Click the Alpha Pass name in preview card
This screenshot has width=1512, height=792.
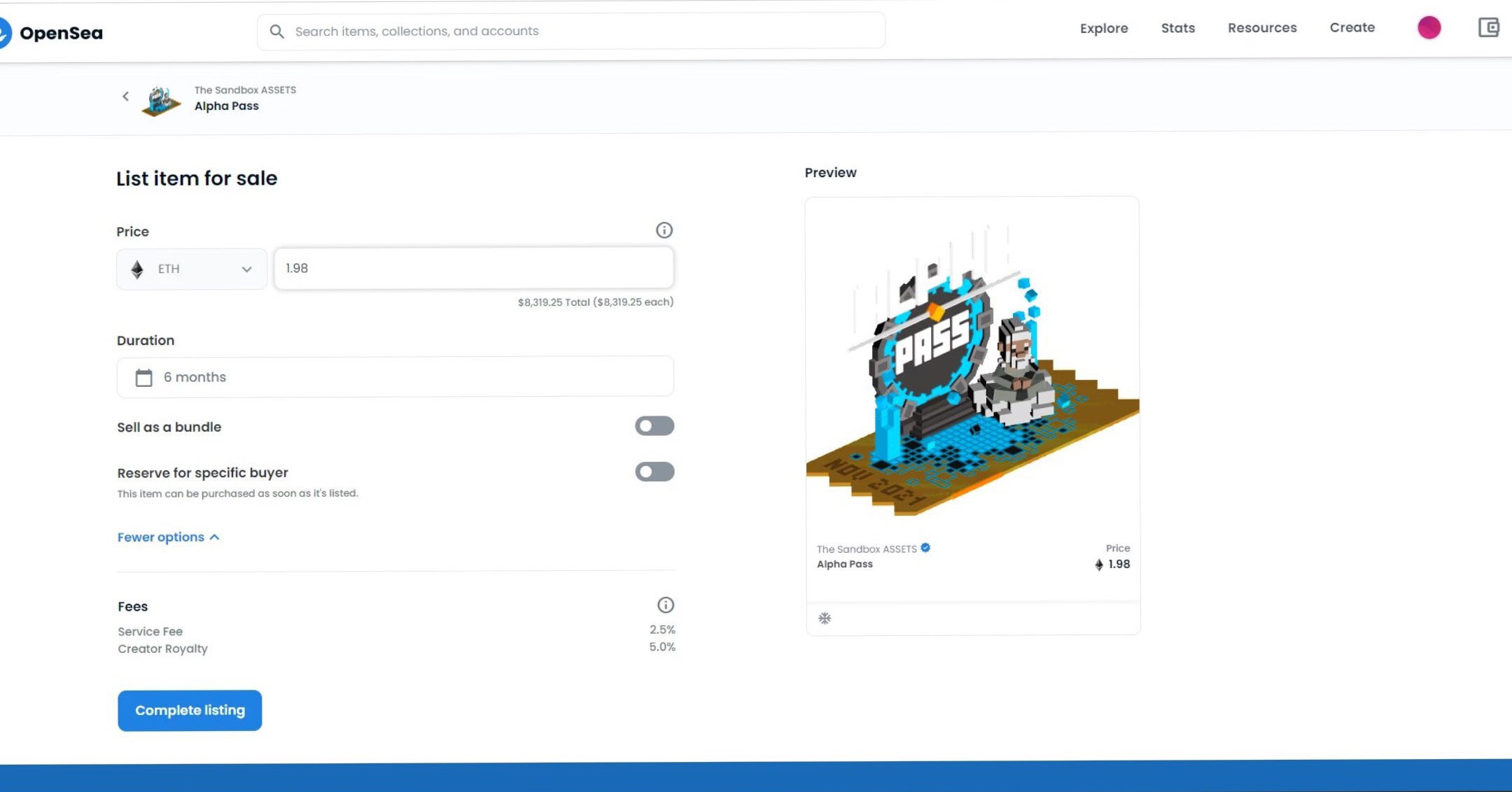click(x=845, y=564)
